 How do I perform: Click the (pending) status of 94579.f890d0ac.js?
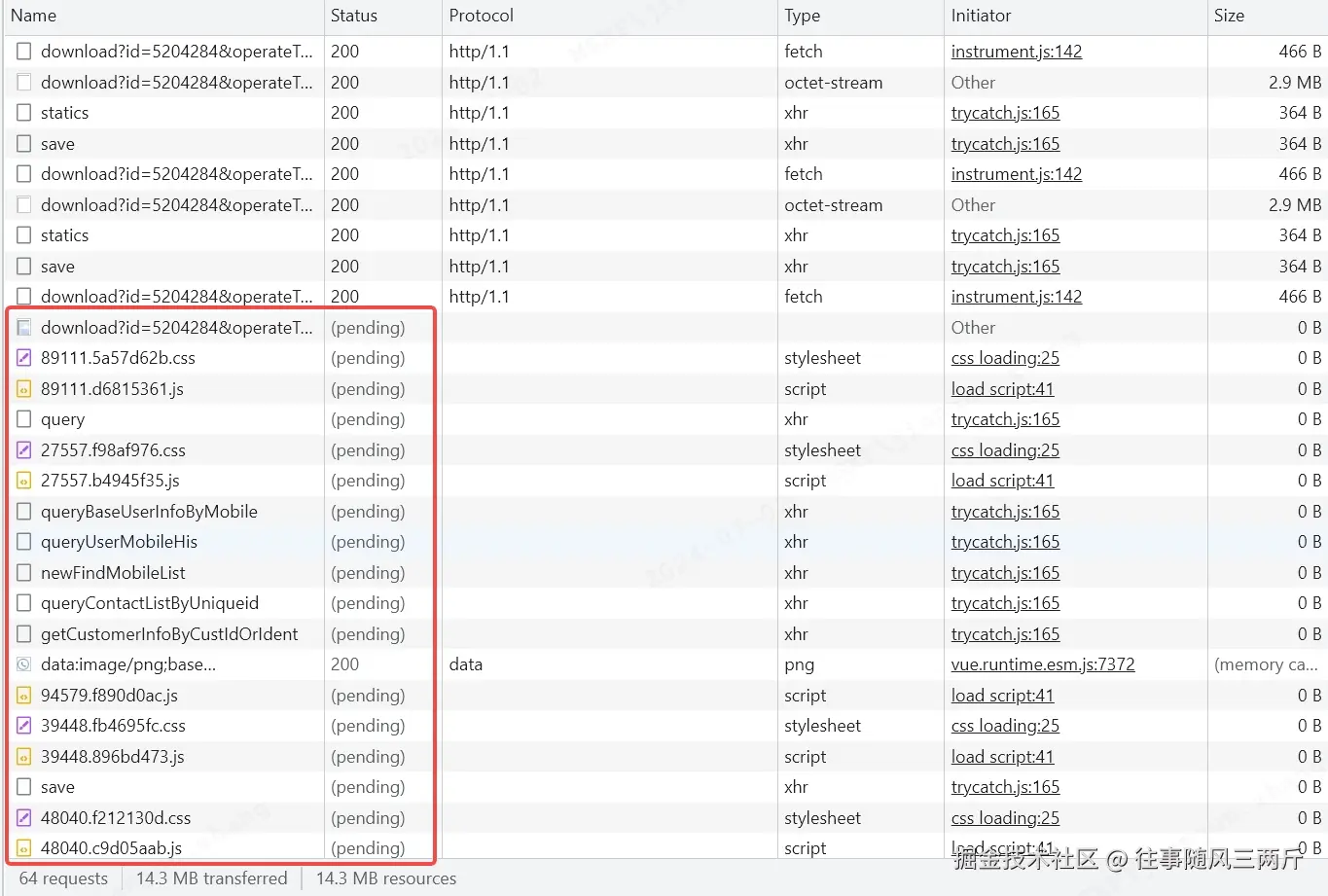[368, 696]
